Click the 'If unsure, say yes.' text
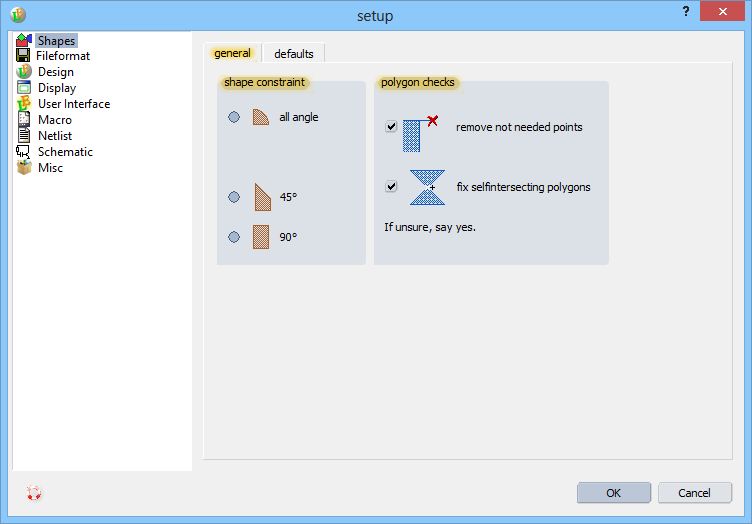The image size is (752, 524). pyautogui.click(x=430, y=227)
